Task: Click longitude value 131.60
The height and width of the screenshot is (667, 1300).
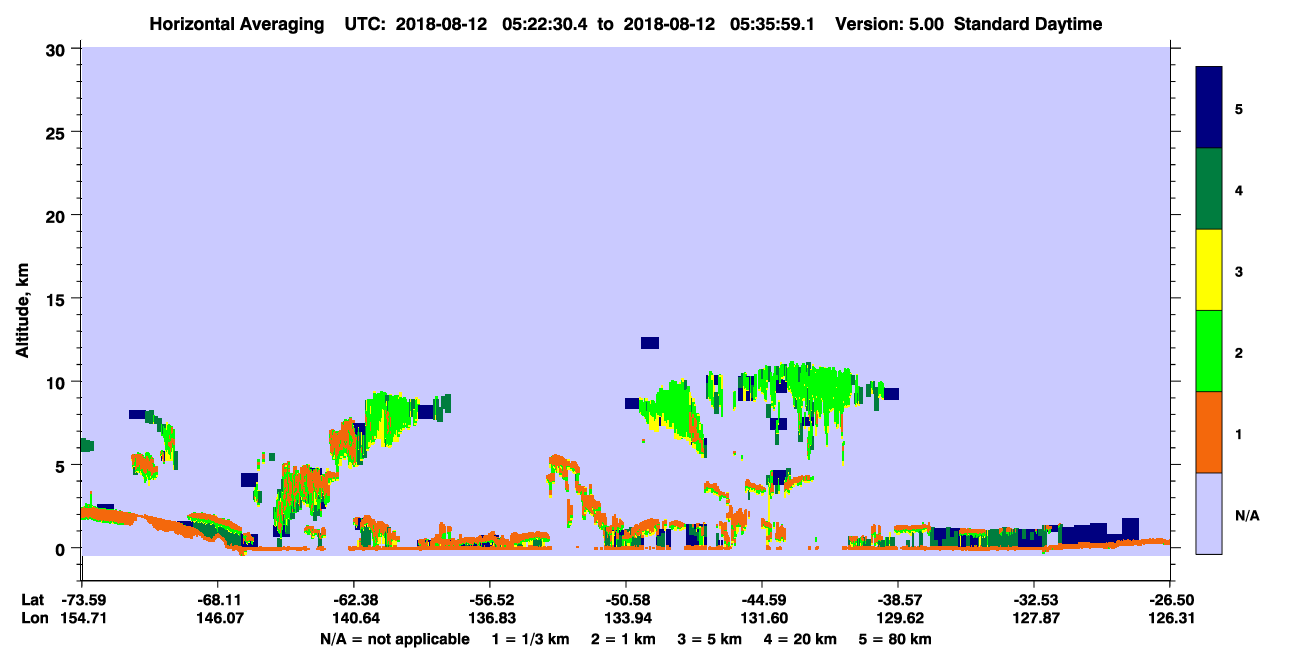Action: click(762, 619)
